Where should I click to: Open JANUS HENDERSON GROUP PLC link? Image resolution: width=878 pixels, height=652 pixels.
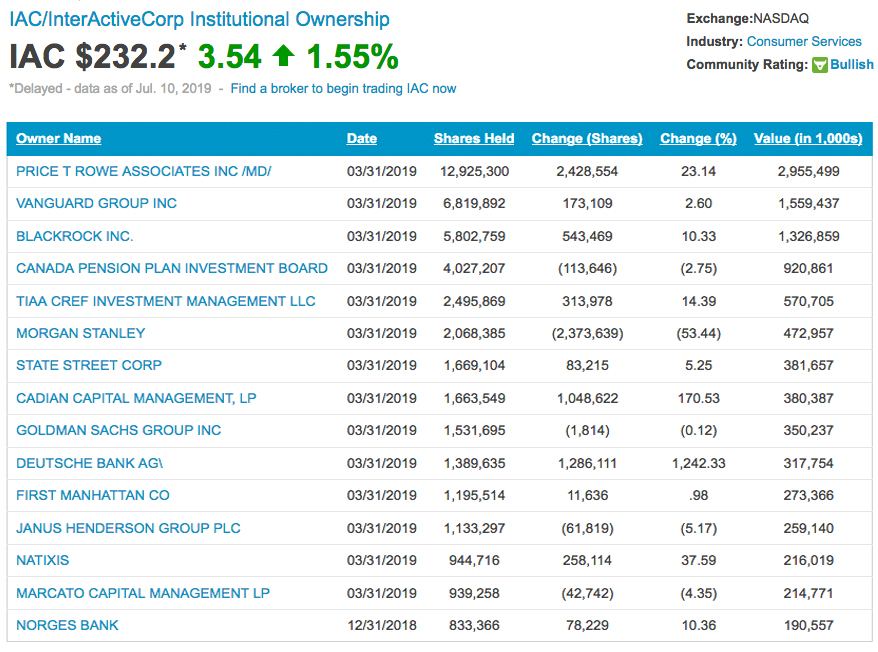point(128,528)
